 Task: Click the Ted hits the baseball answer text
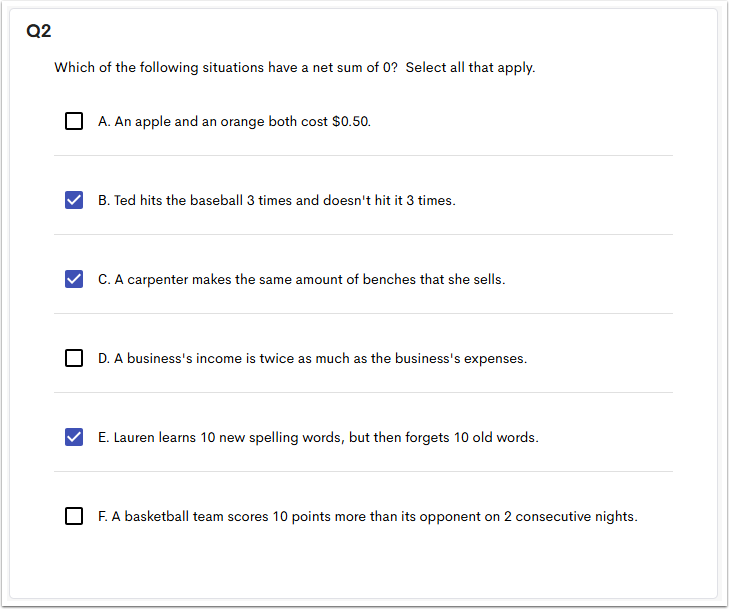click(276, 200)
